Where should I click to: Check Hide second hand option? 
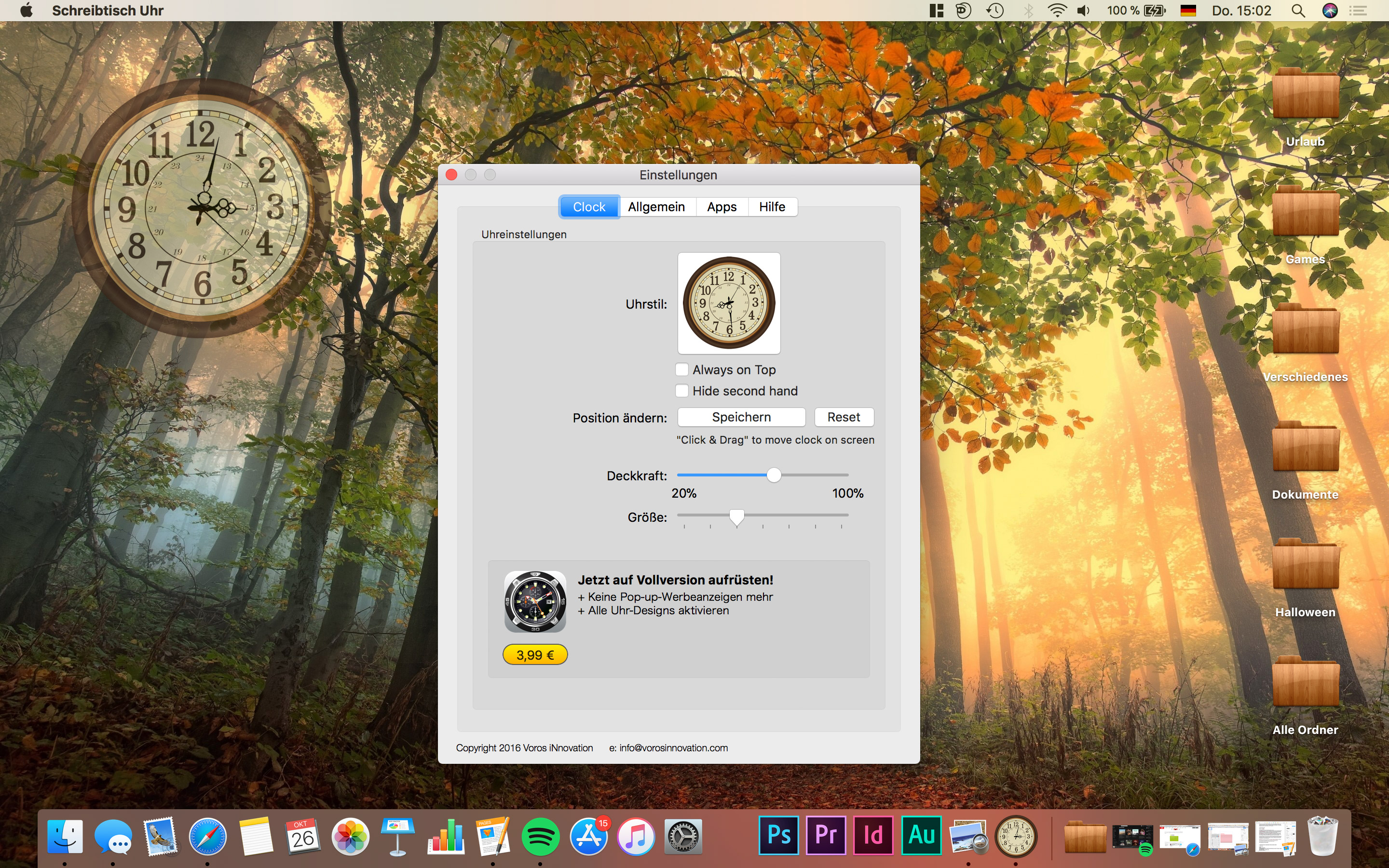coord(682,391)
